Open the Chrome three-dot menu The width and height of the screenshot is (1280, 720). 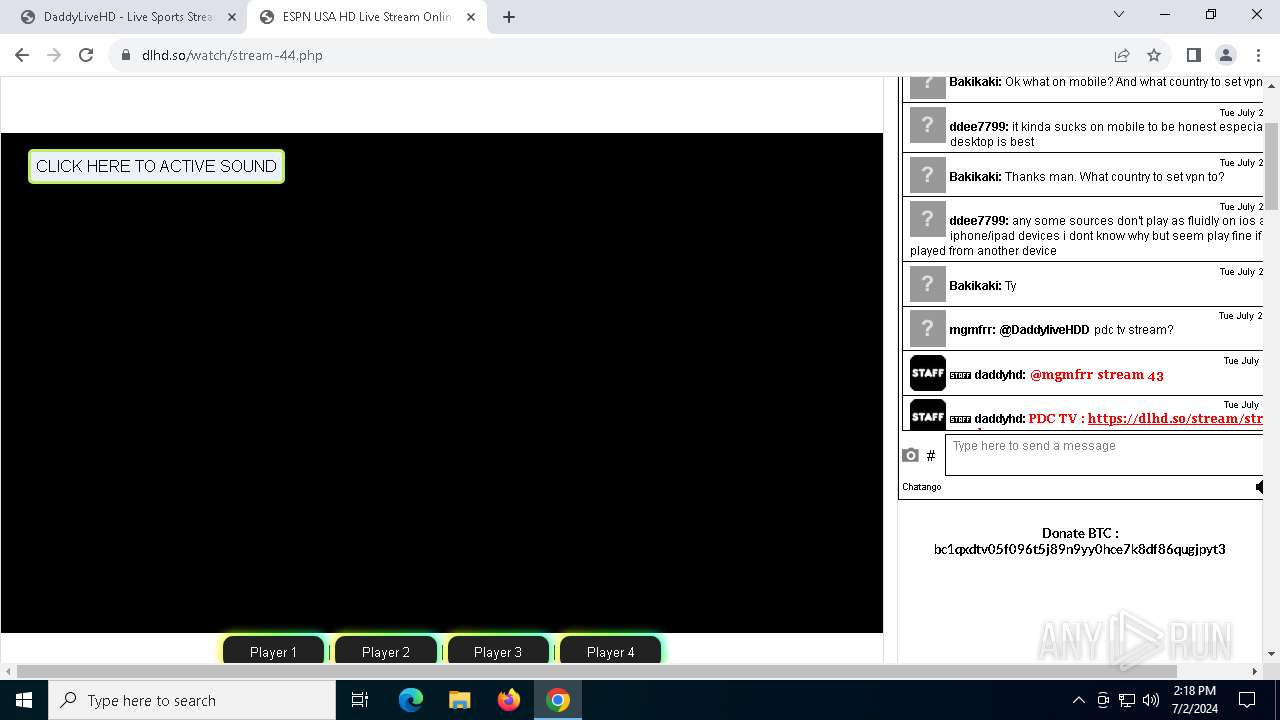click(x=1257, y=55)
